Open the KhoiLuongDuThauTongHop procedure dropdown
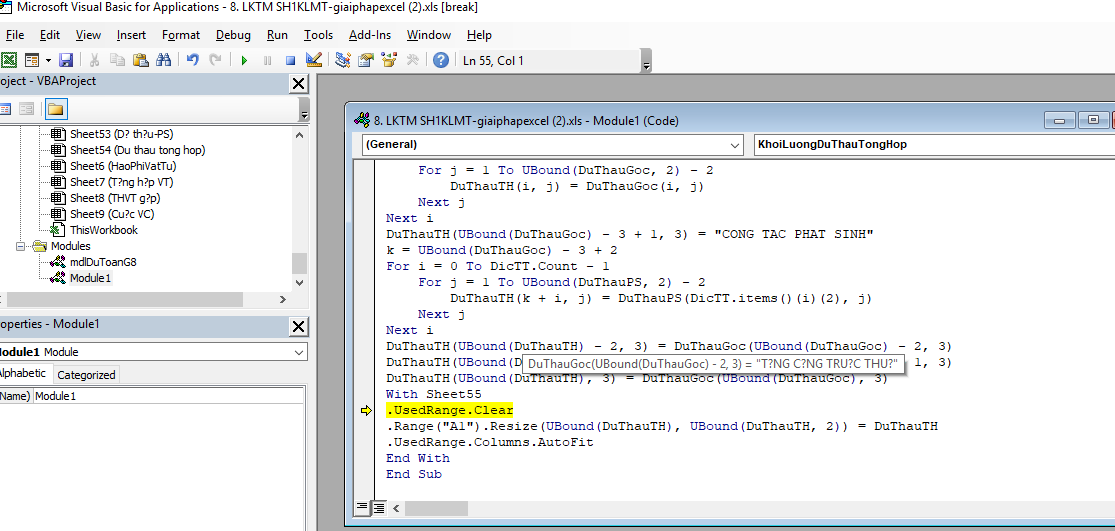The height and width of the screenshot is (531, 1115). 934,144
